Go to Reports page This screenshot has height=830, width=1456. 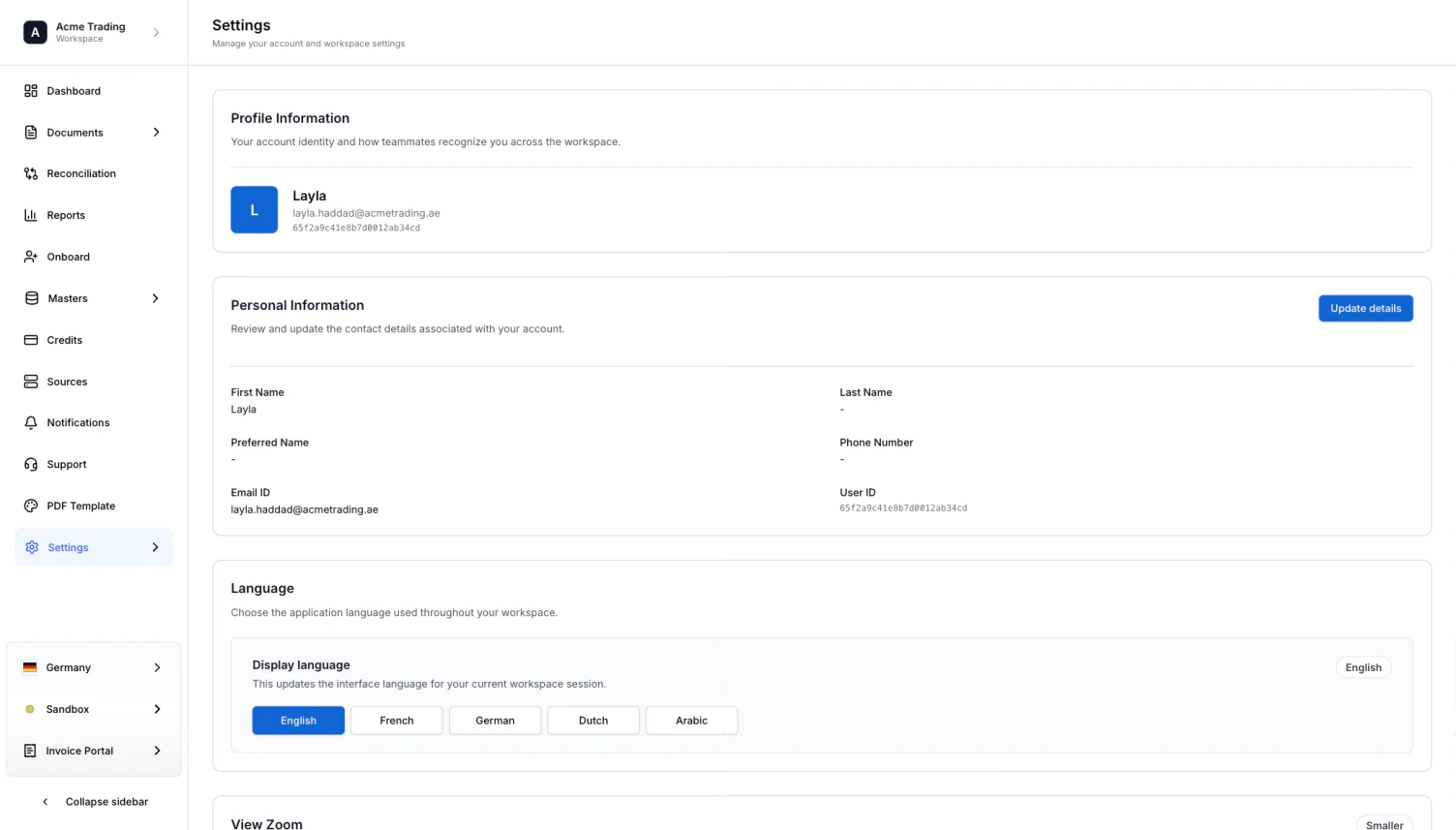(94, 215)
